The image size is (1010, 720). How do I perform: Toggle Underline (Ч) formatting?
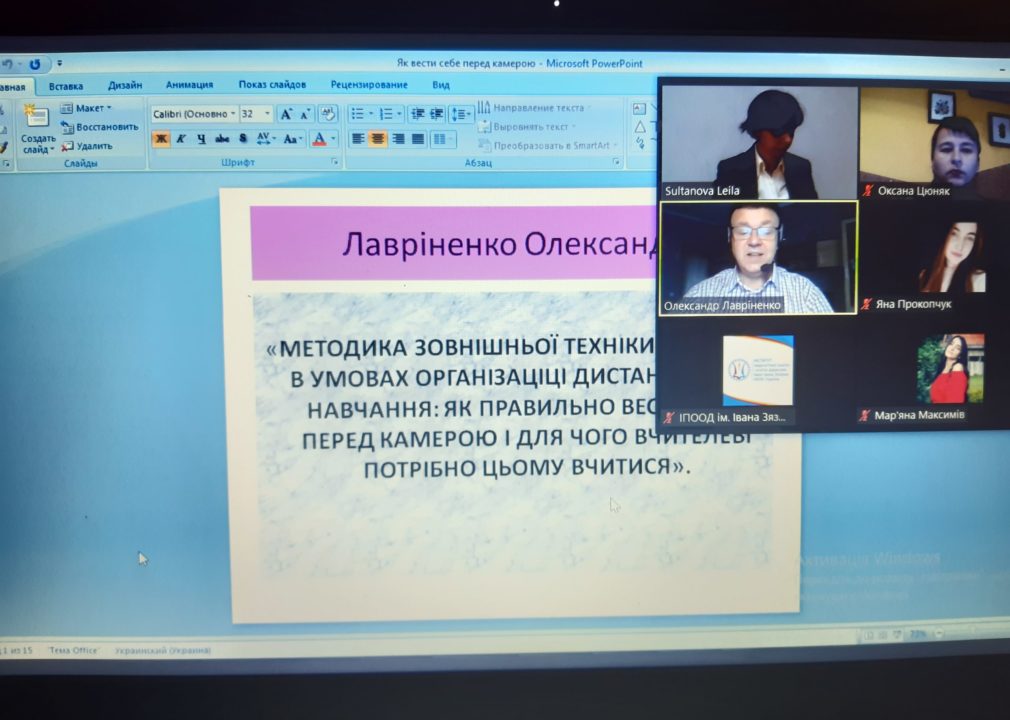pyautogui.click(x=202, y=138)
